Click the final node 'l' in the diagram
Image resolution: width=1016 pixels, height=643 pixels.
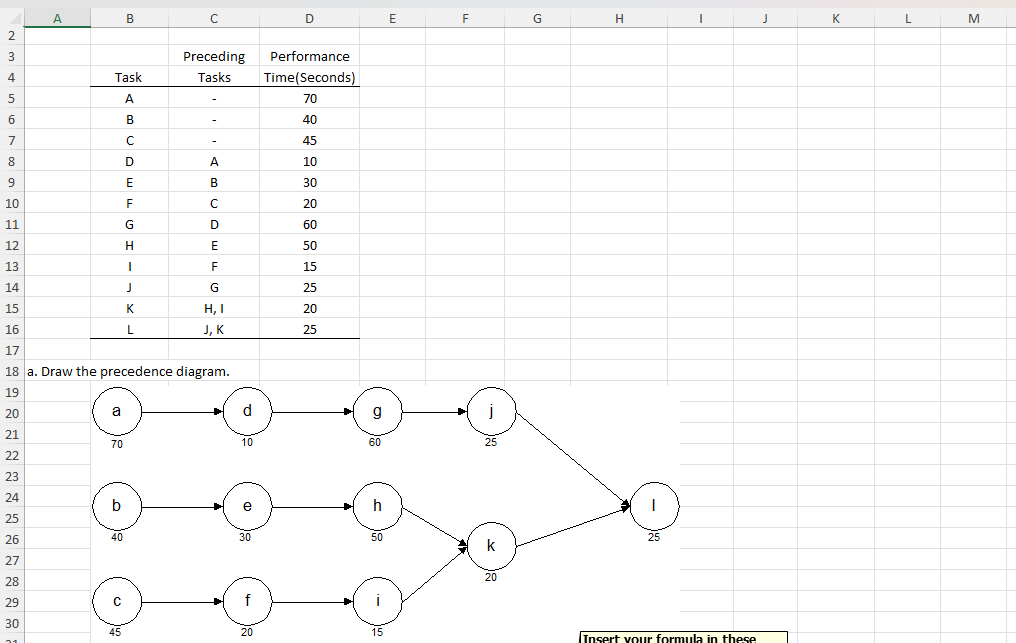pyautogui.click(x=654, y=505)
